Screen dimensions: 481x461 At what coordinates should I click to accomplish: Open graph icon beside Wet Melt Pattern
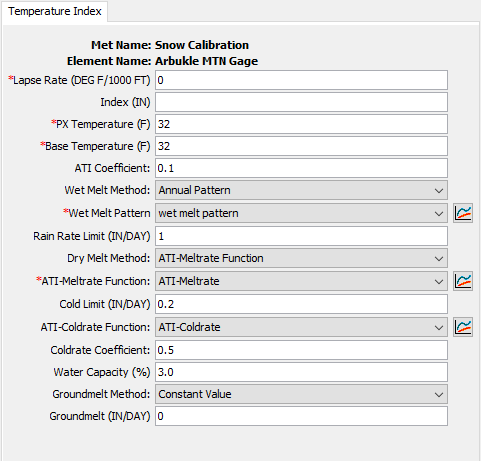click(463, 213)
